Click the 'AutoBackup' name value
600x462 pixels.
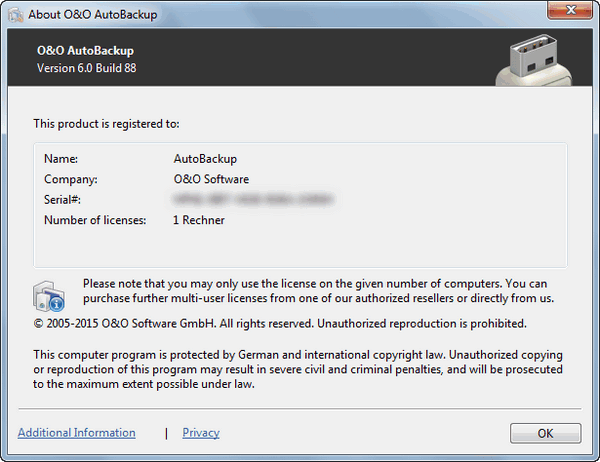coord(205,159)
